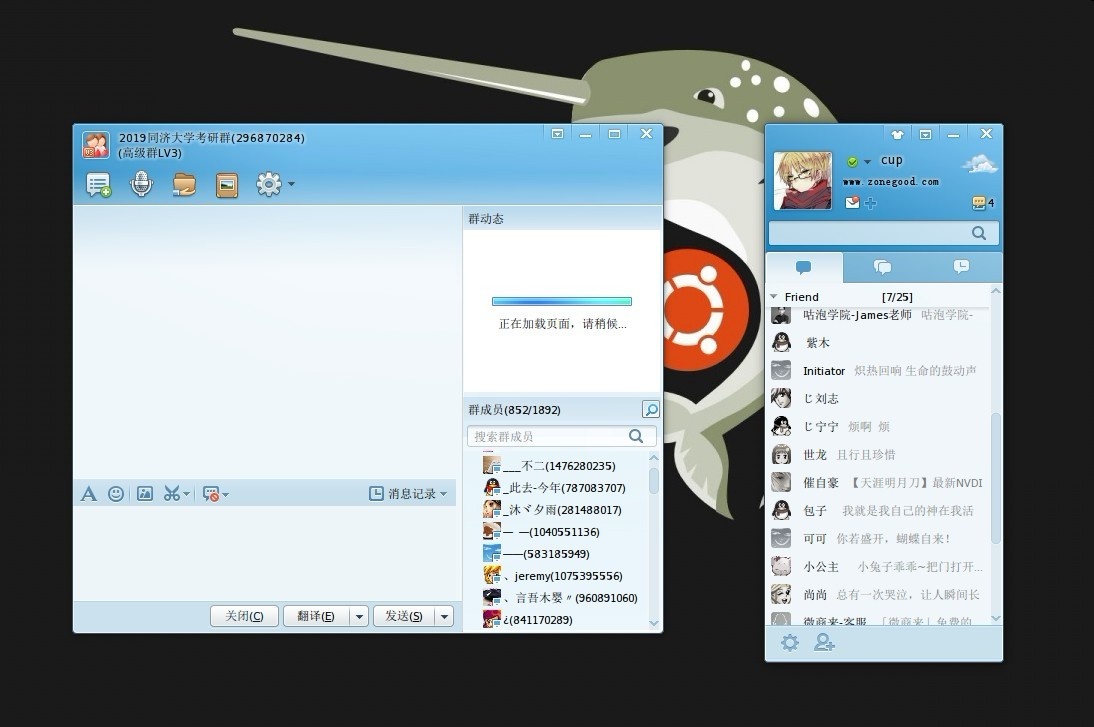Click the member list scrollbar thumb
The height and width of the screenshot is (727, 1094).
click(654, 480)
